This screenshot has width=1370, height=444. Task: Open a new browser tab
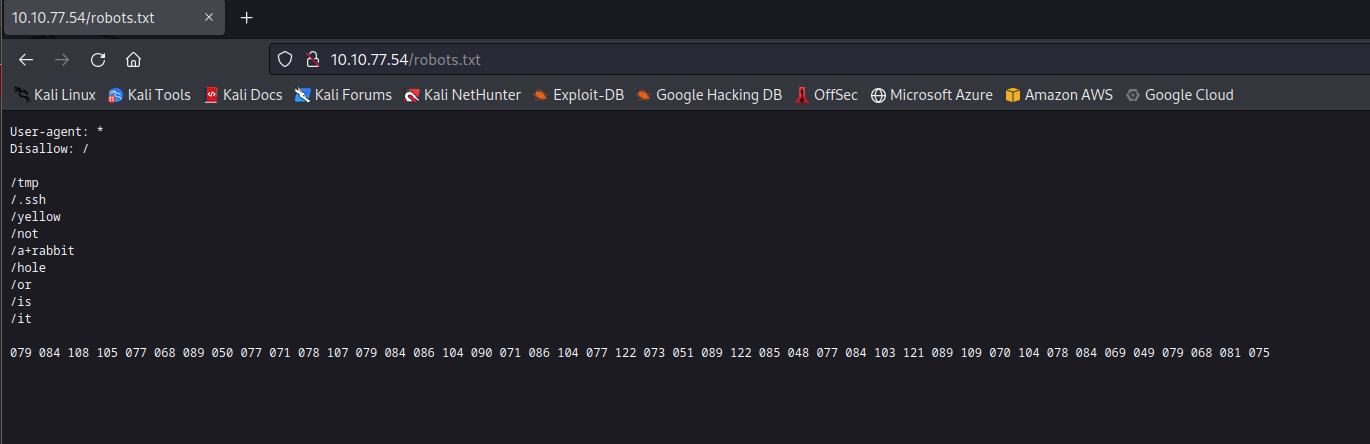coord(247,18)
